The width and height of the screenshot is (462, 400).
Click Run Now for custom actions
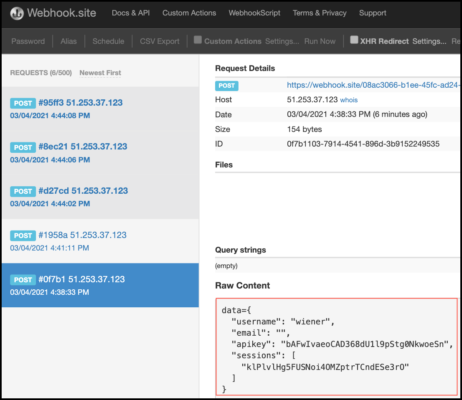320,41
